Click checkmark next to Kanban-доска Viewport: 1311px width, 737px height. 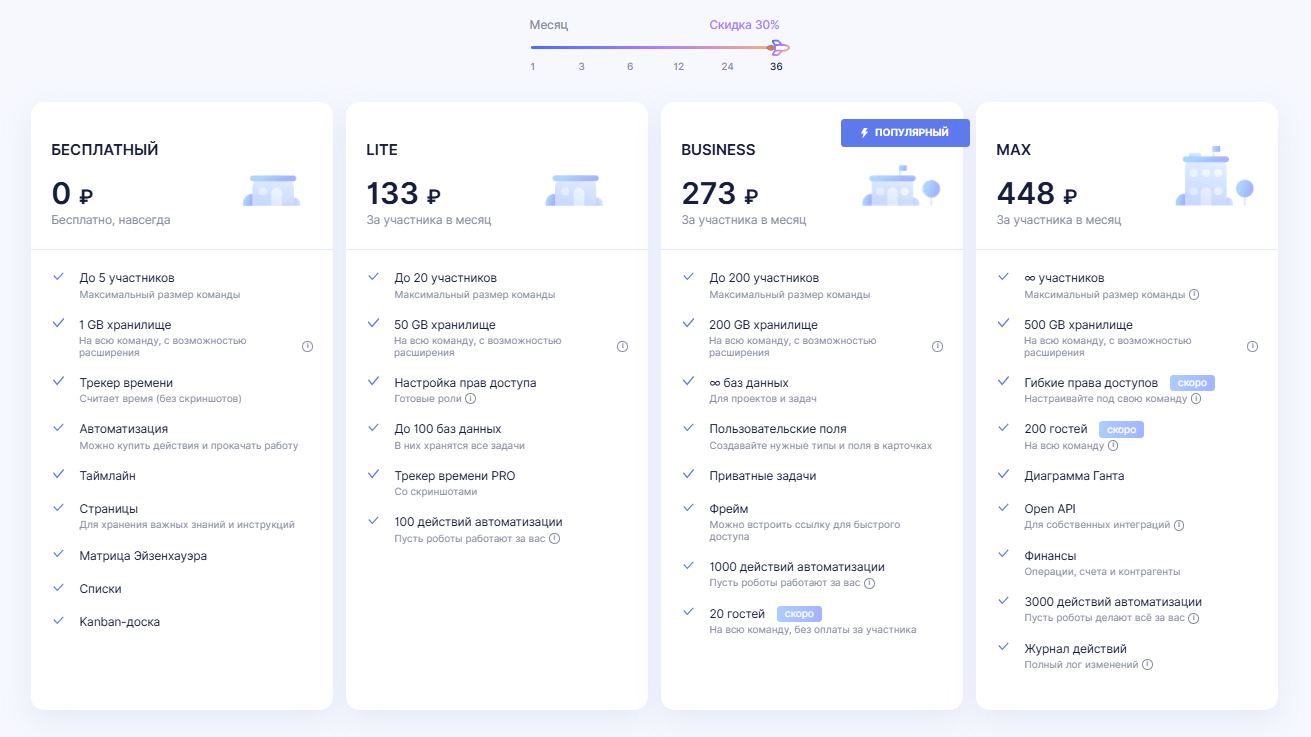(x=59, y=621)
